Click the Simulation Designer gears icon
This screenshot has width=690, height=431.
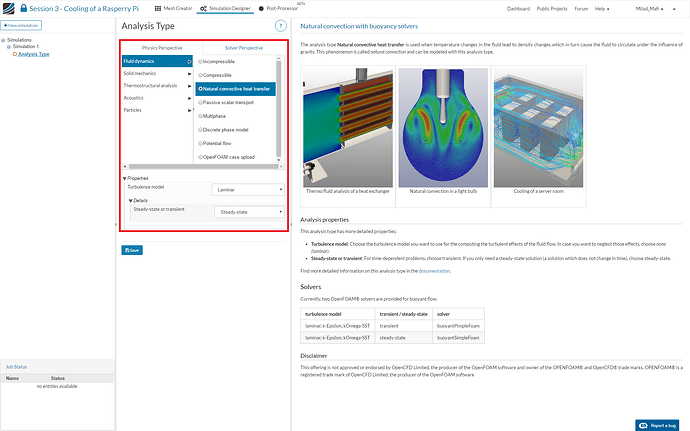203,8
